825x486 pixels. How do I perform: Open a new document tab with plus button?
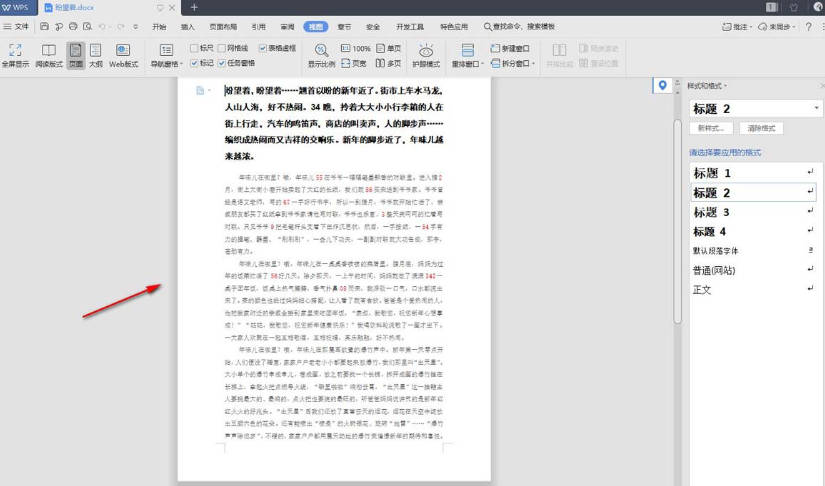point(194,7)
